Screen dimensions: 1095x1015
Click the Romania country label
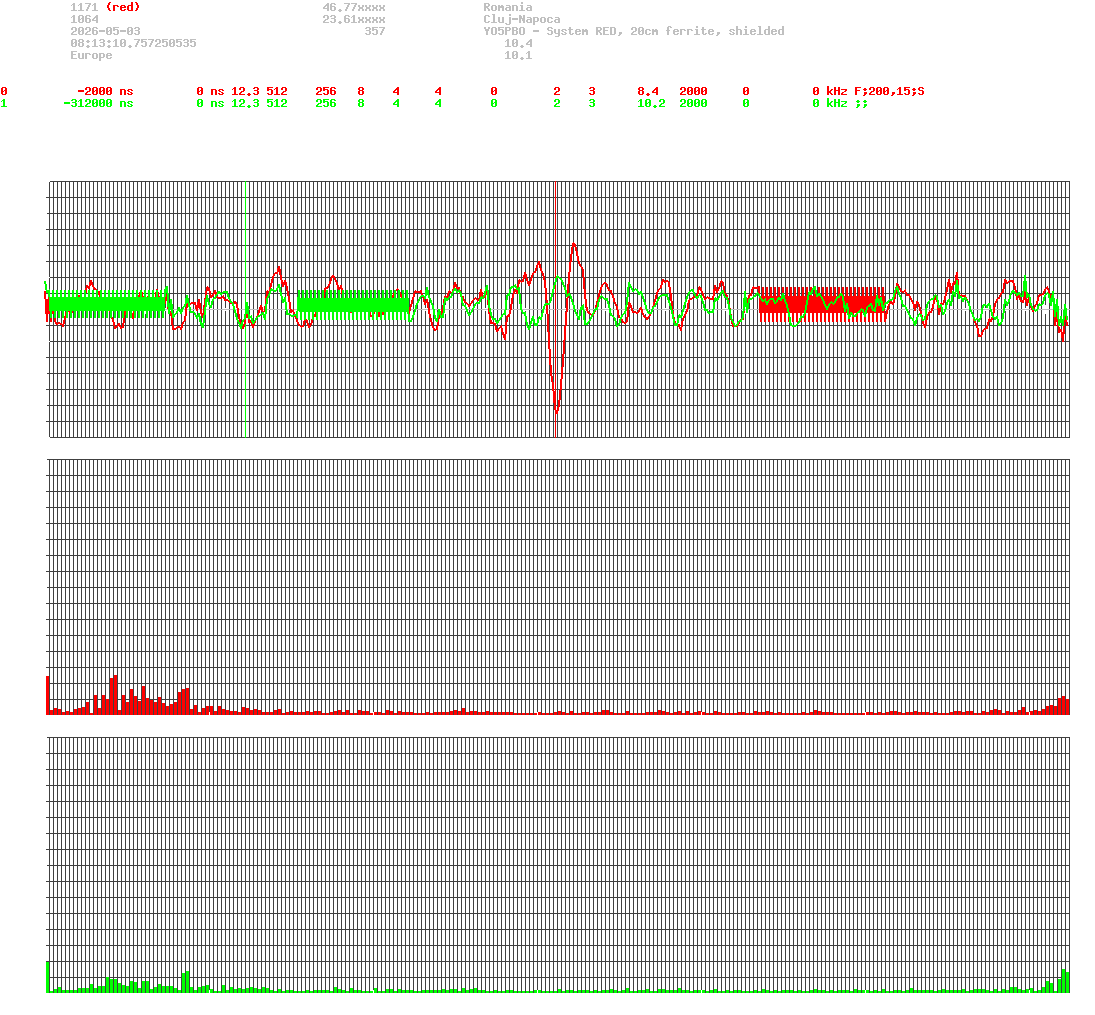pyautogui.click(x=508, y=7)
